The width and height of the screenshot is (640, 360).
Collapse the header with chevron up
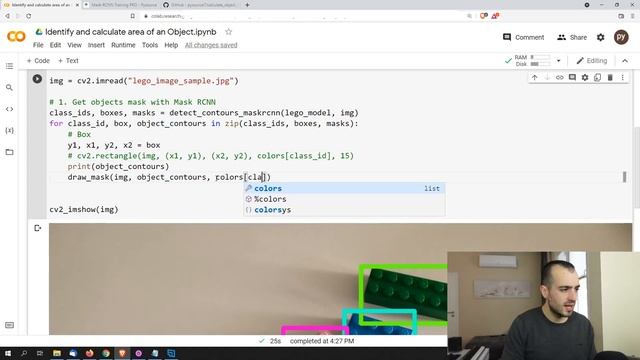(625, 61)
